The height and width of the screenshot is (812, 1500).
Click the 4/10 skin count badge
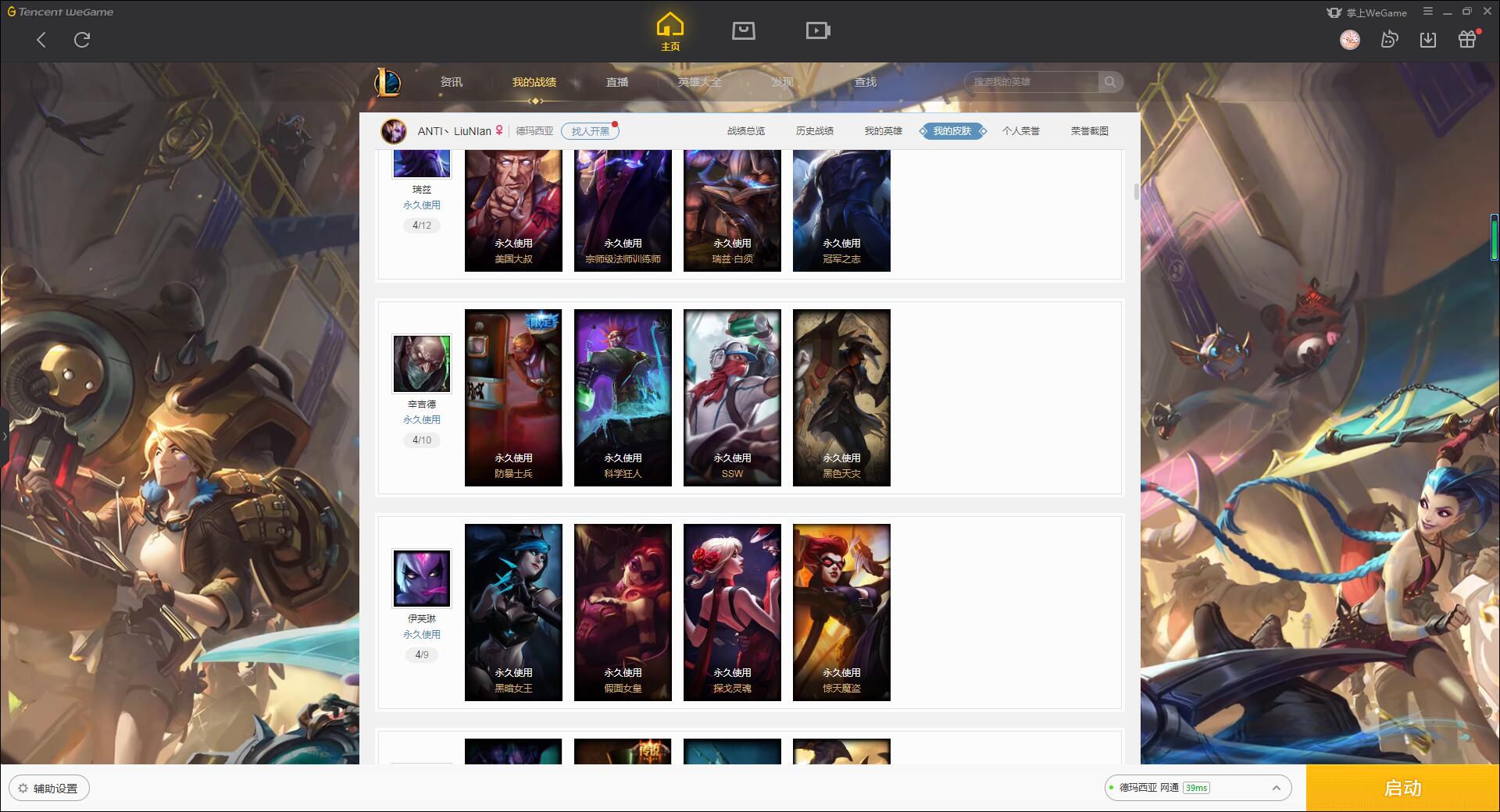coord(422,440)
